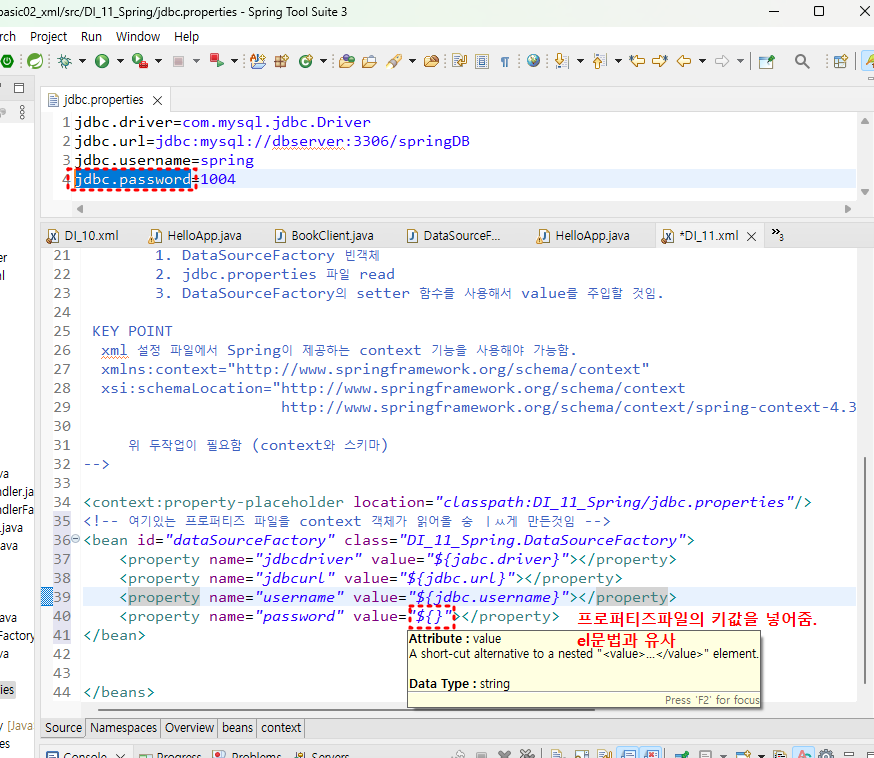Click the jdbc.username=spring line
874x758 pixels.
click(164, 161)
